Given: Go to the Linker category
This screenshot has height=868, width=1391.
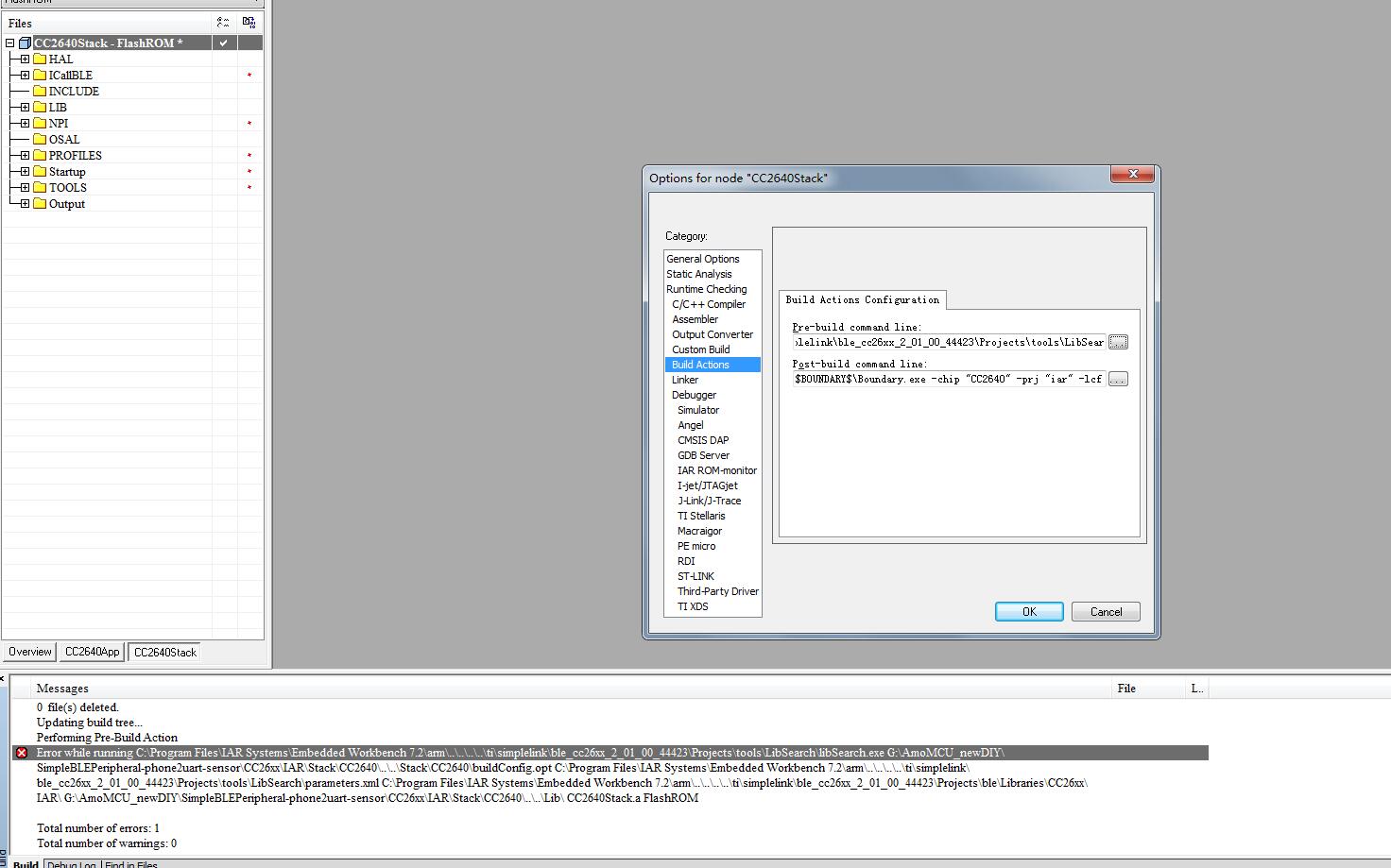Looking at the screenshot, I should (x=685, y=380).
